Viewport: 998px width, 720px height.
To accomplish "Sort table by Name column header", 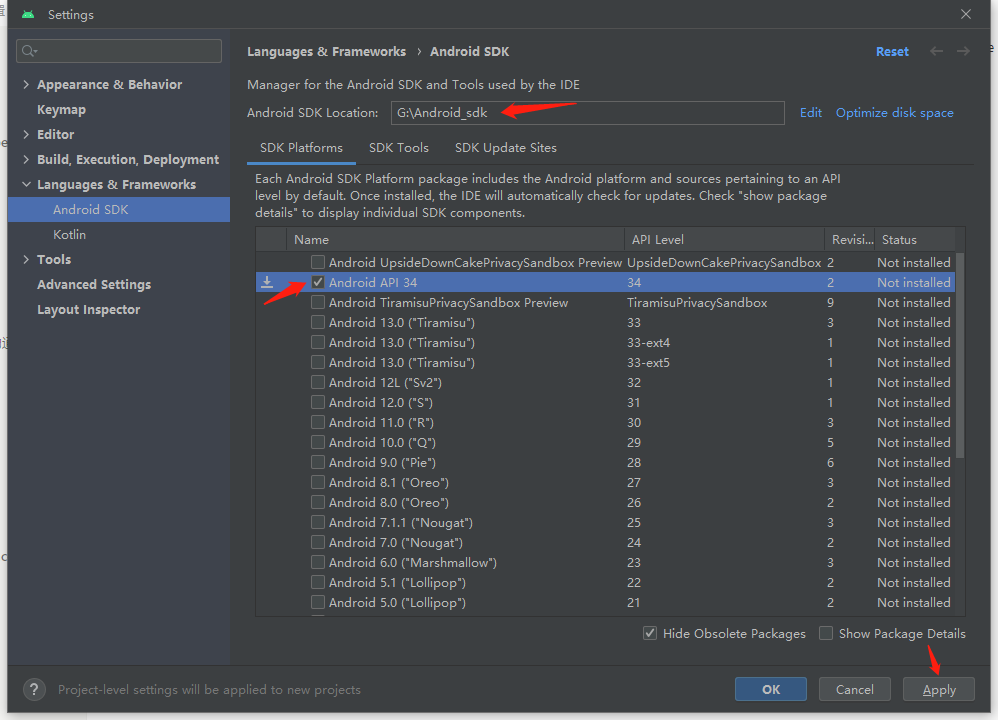I will pos(455,239).
